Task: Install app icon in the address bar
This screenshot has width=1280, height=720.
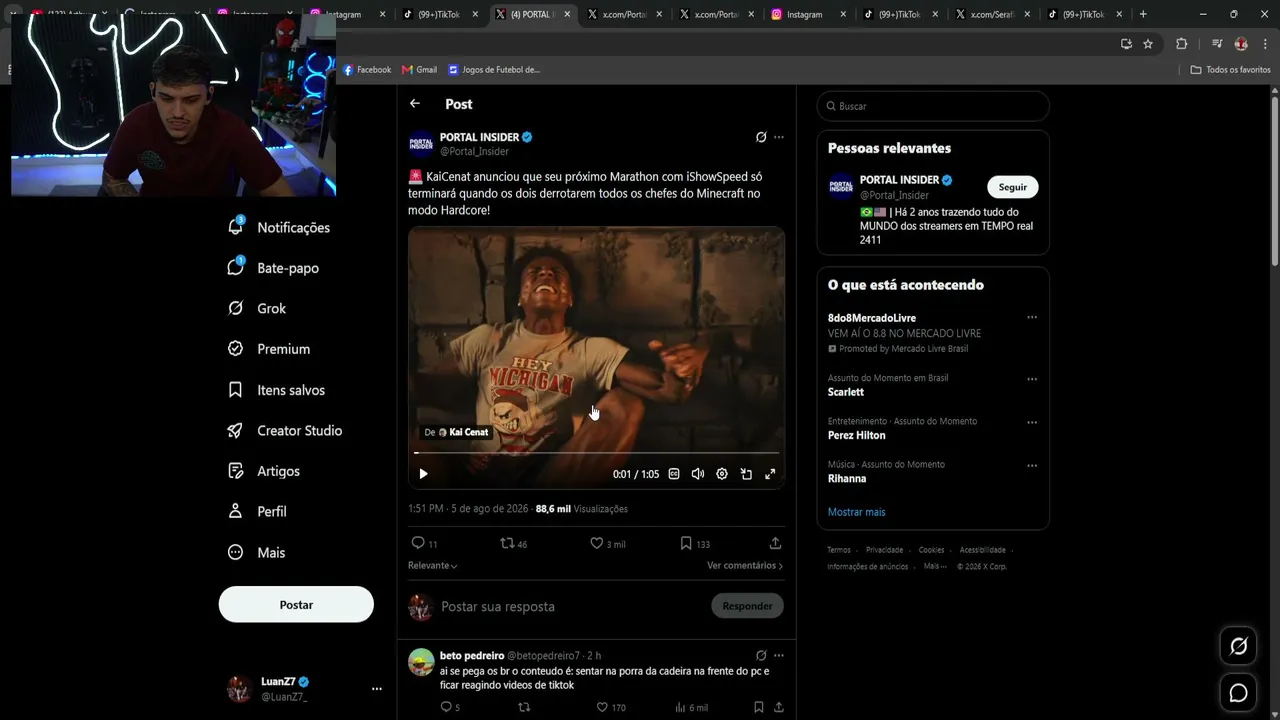Action: point(1126,44)
